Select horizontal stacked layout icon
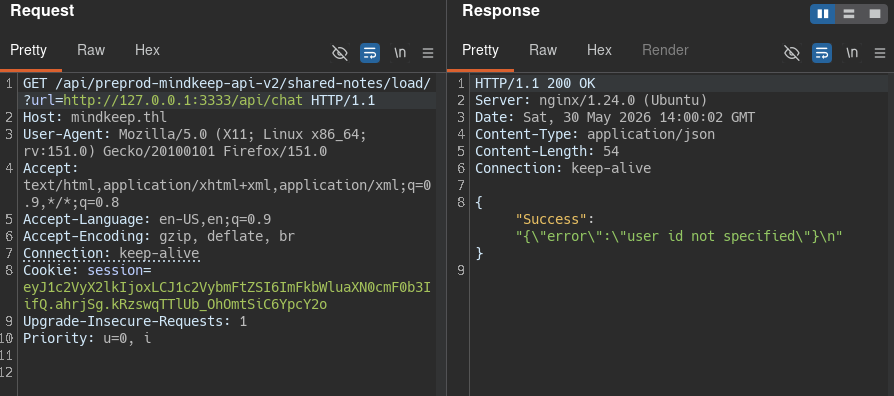The image size is (894, 396). (849, 14)
